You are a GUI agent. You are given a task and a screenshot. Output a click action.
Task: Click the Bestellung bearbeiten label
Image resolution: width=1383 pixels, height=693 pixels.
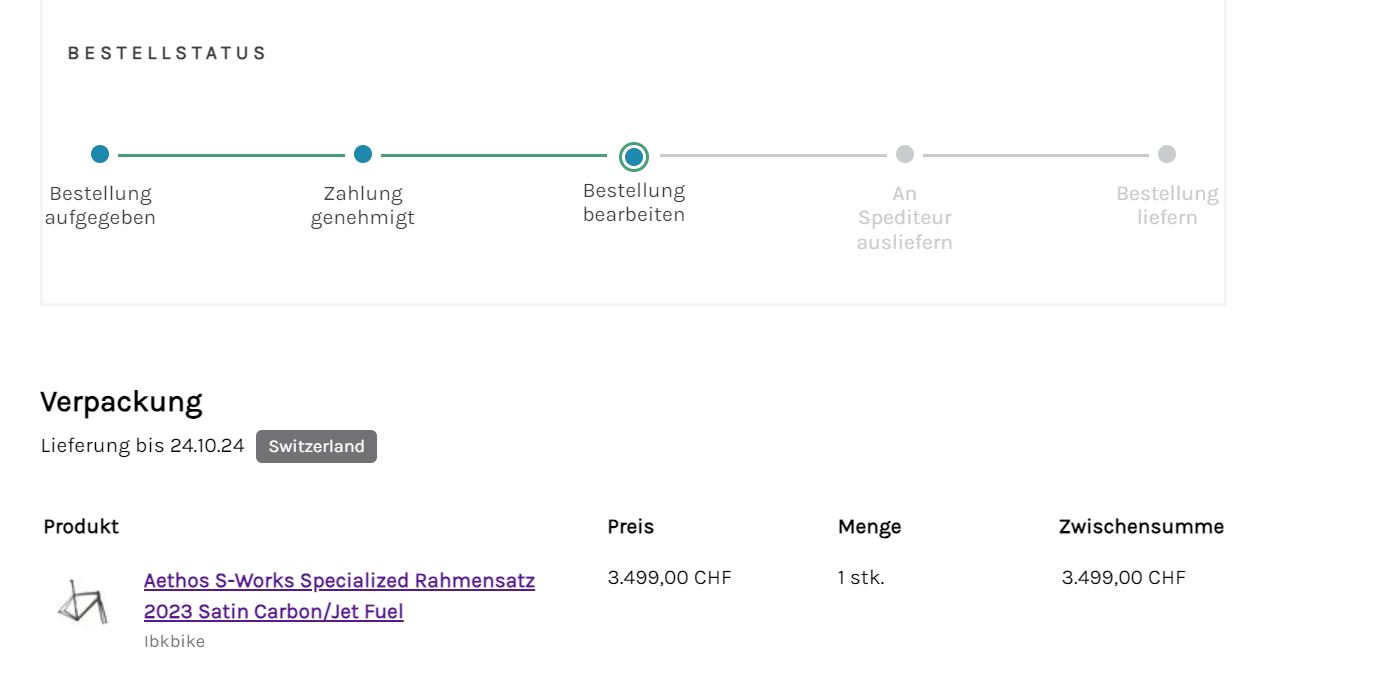tap(634, 202)
